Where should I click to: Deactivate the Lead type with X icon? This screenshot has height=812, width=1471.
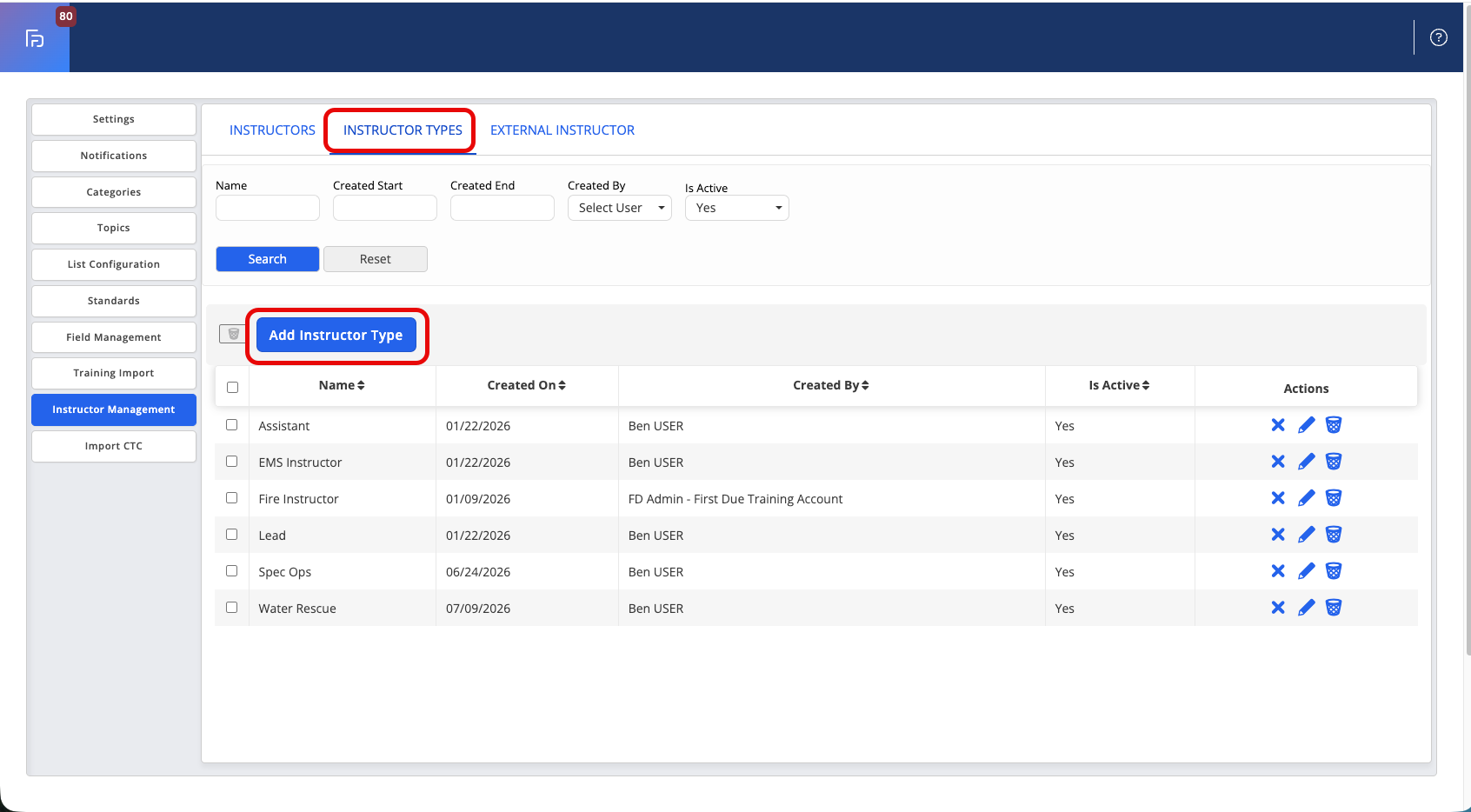click(x=1278, y=535)
